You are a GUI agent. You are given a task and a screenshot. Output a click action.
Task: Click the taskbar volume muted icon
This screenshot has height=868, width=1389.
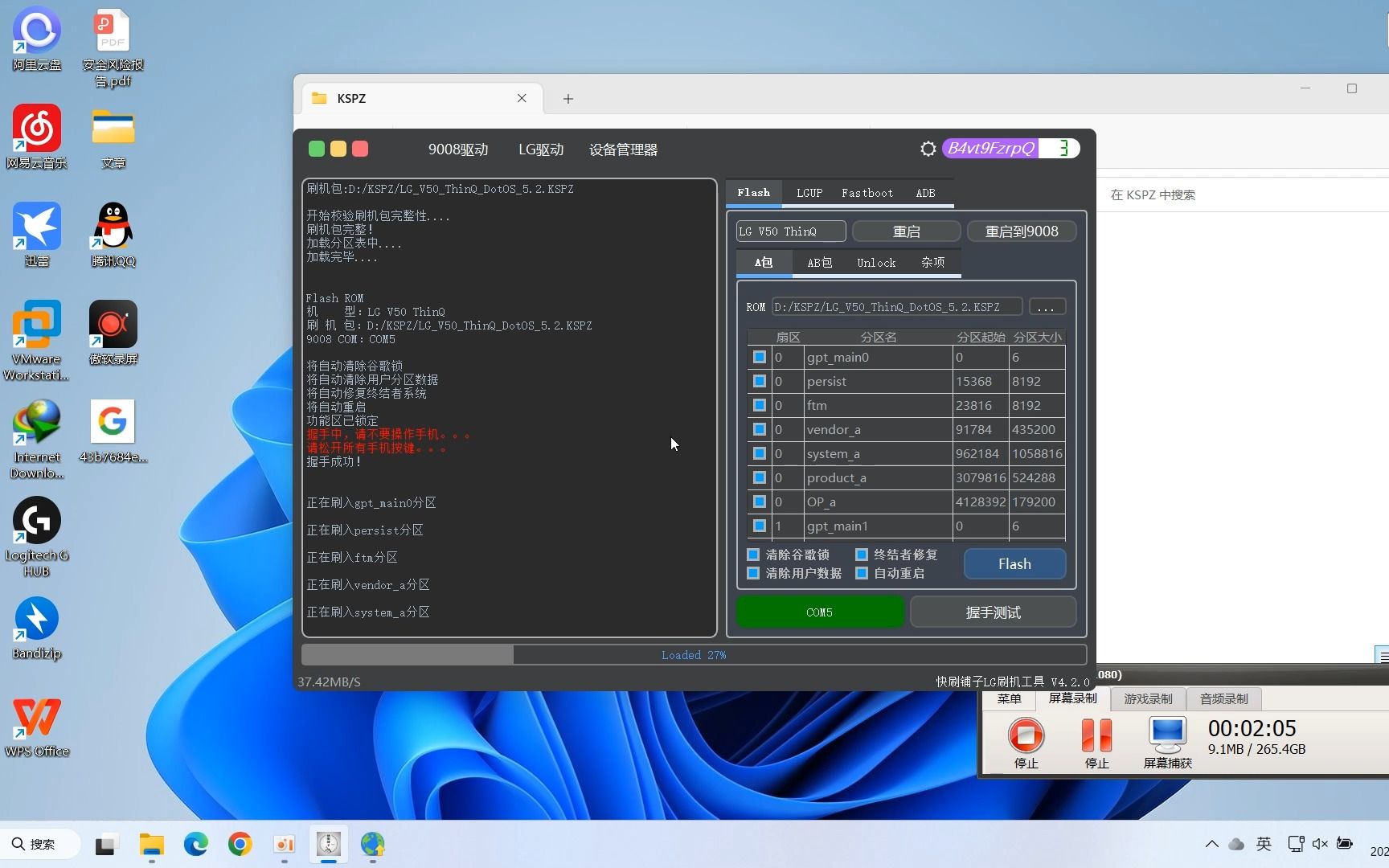pos(1319,844)
